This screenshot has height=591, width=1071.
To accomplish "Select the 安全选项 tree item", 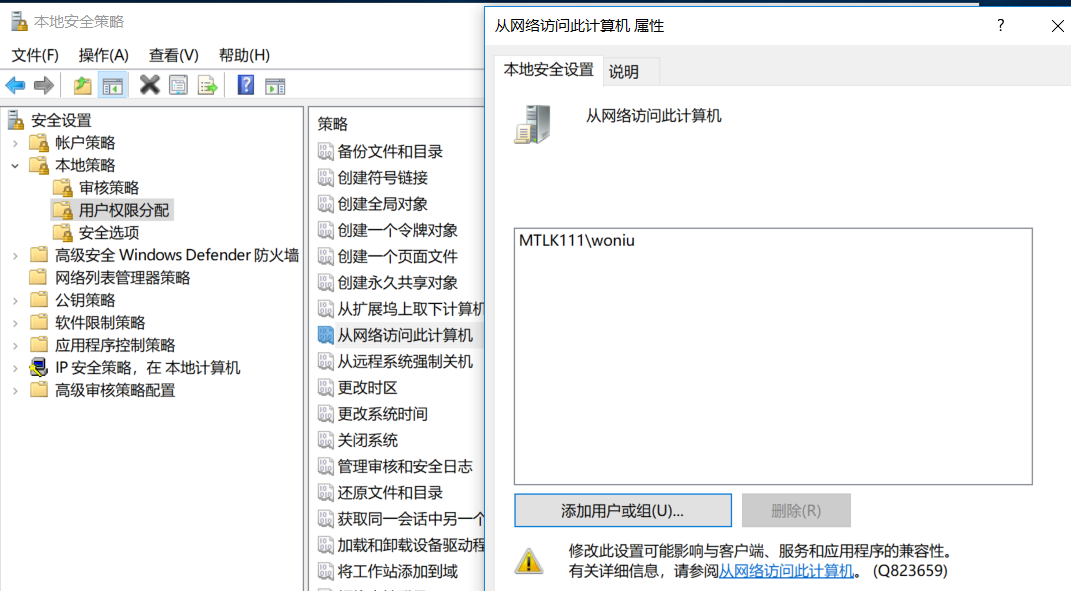I will coord(109,233).
